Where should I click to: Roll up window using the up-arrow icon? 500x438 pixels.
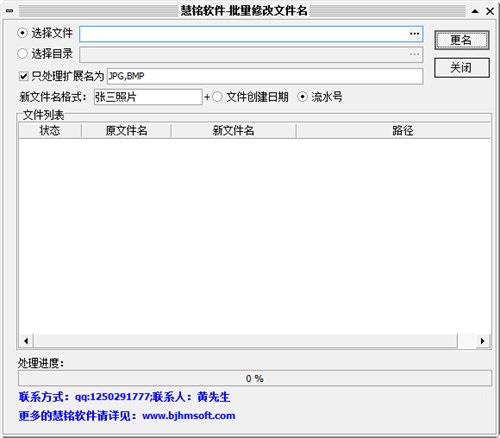tap(475, 11)
